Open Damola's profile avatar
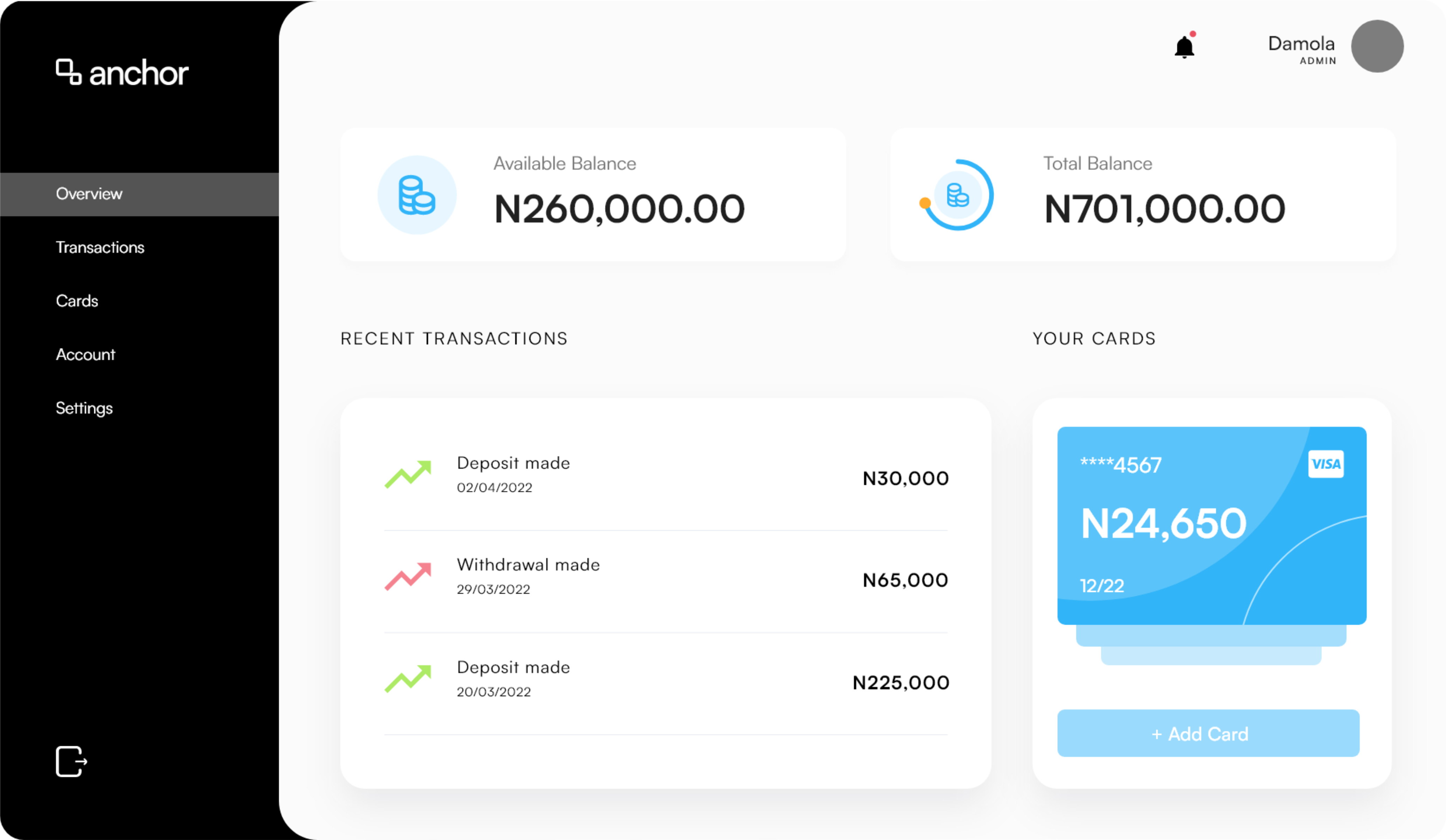Image resolution: width=1446 pixels, height=840 pixels. 1377,46
